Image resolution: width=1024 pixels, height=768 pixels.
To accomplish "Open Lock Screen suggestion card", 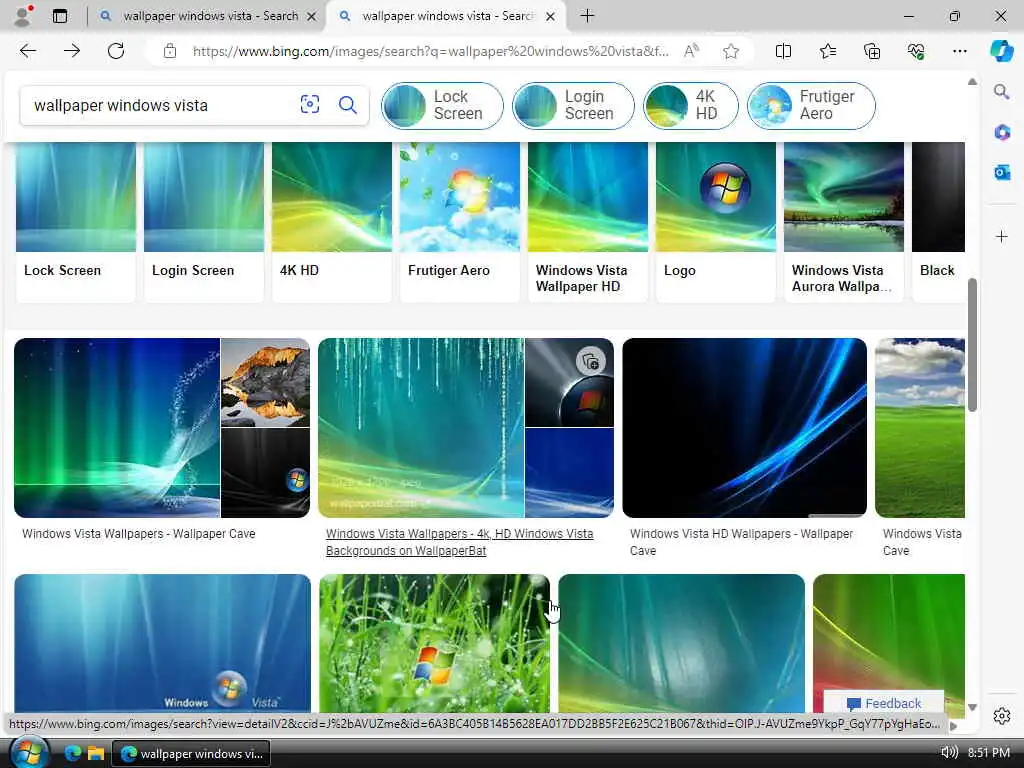I will coord(76,222).
